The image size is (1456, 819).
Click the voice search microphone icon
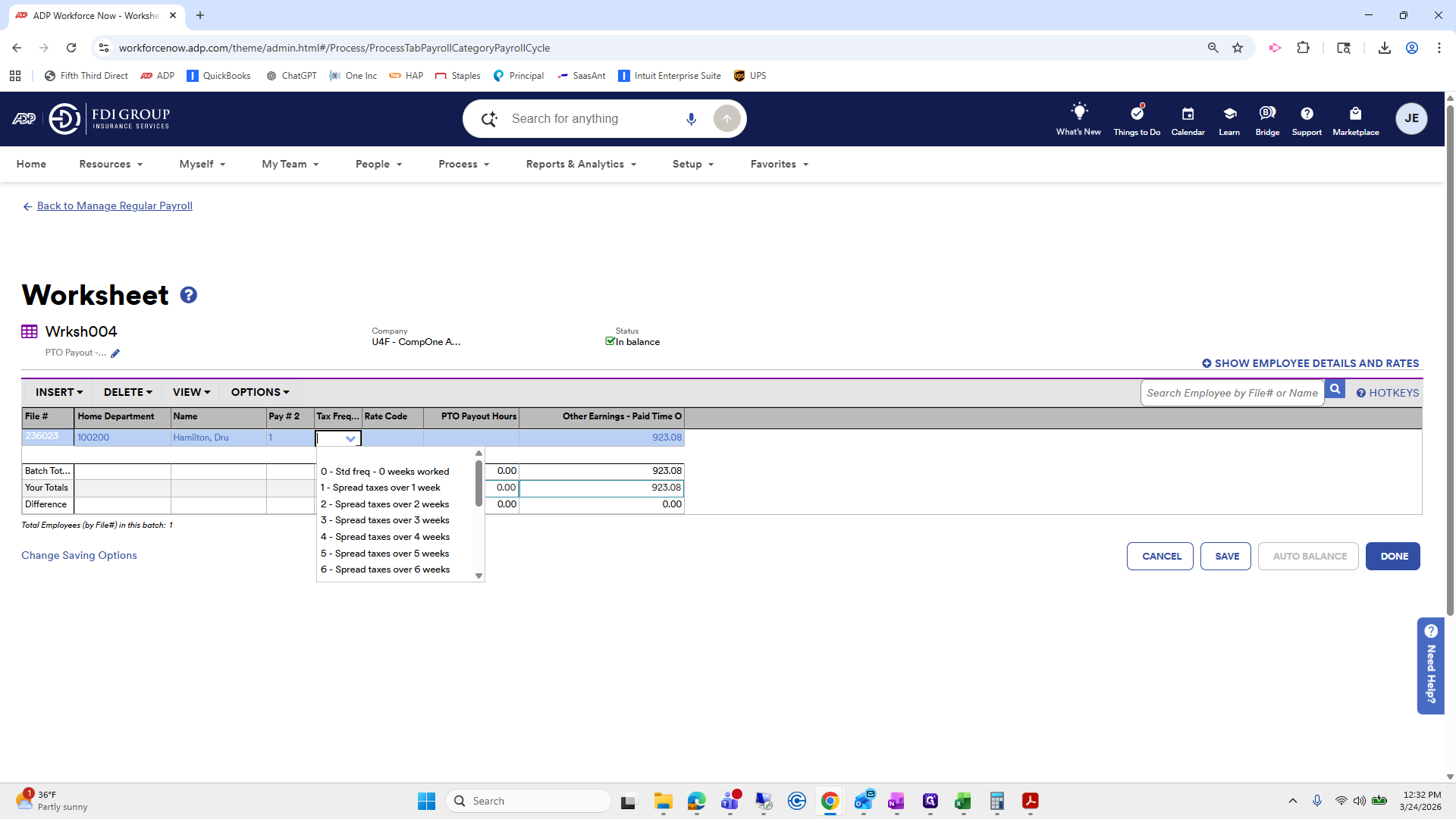point(691,119)
